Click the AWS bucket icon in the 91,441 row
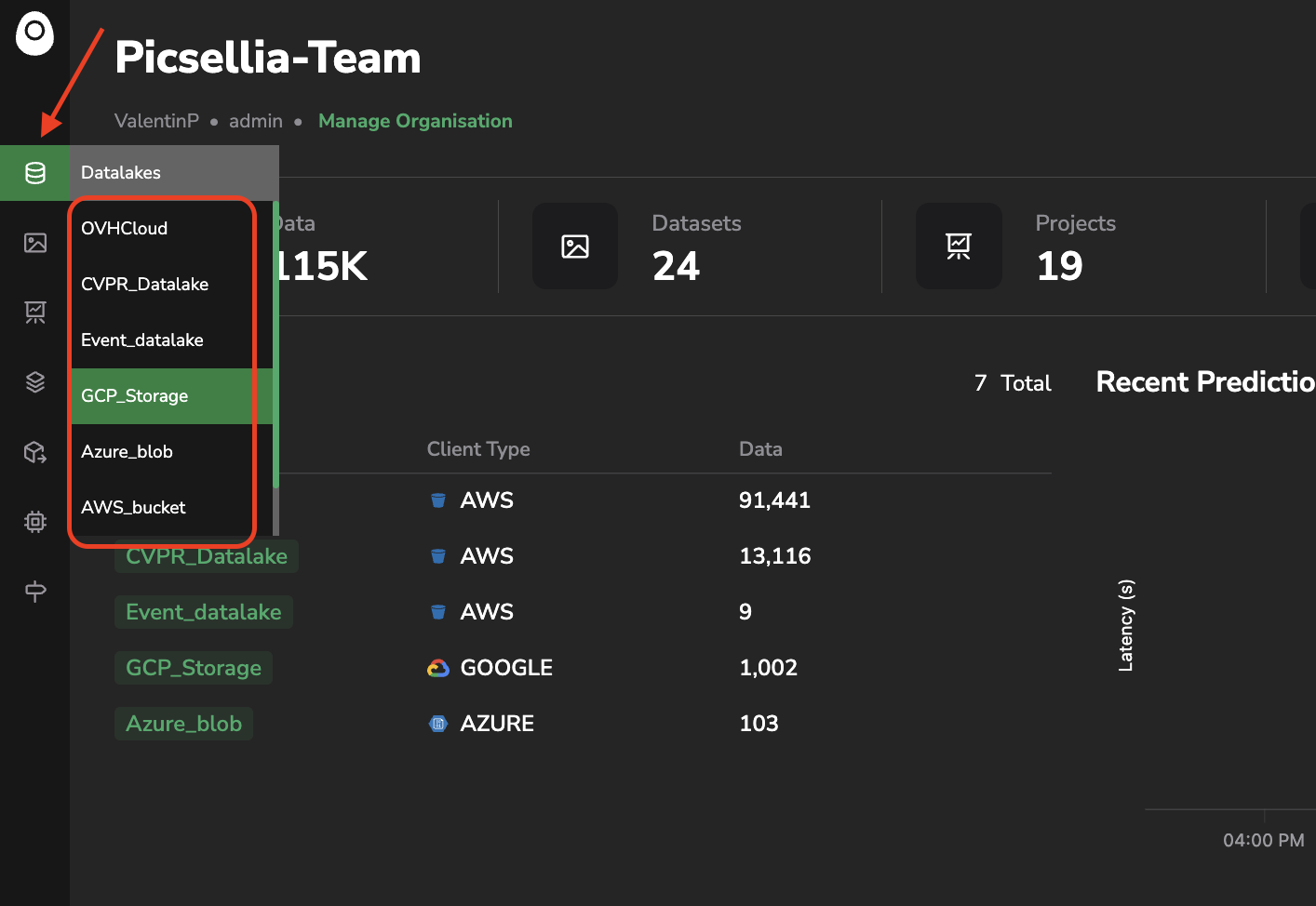 pos(438,500)
